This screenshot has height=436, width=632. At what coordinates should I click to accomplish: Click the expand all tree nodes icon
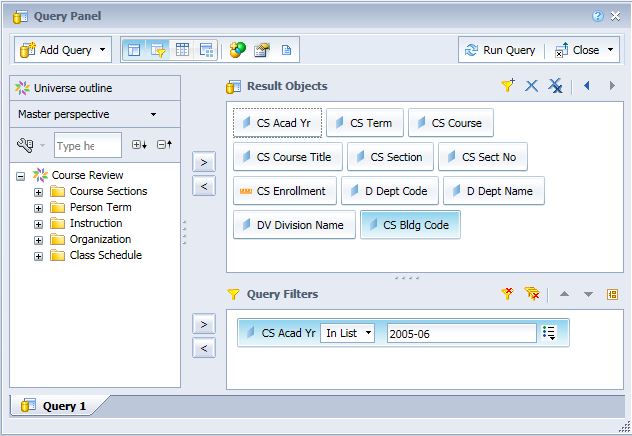click(139, 145)
